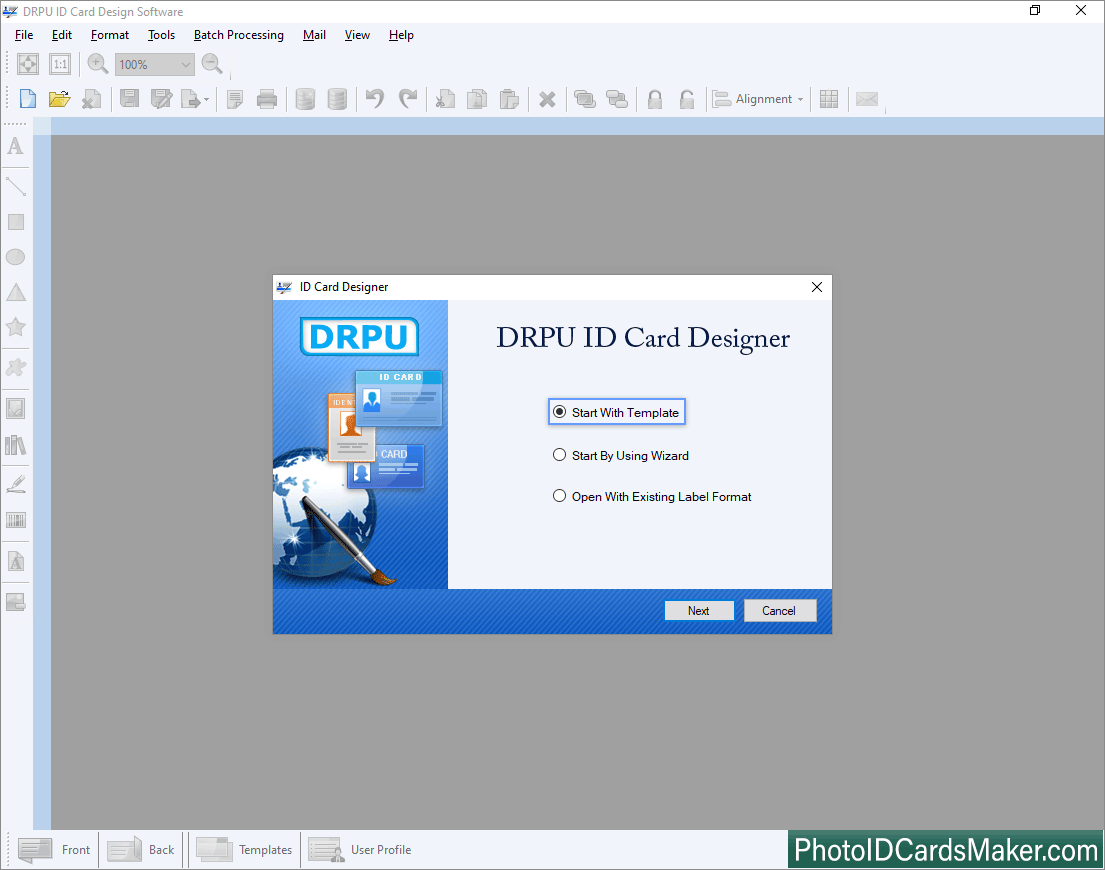Choose the Star shape tool
1105x870 pixels.
[15, 327]
